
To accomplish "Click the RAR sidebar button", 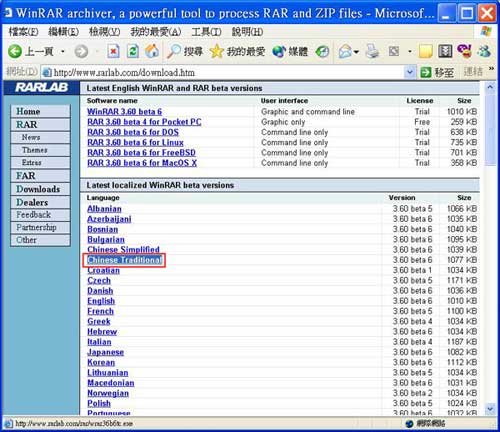I will (40, 124).
